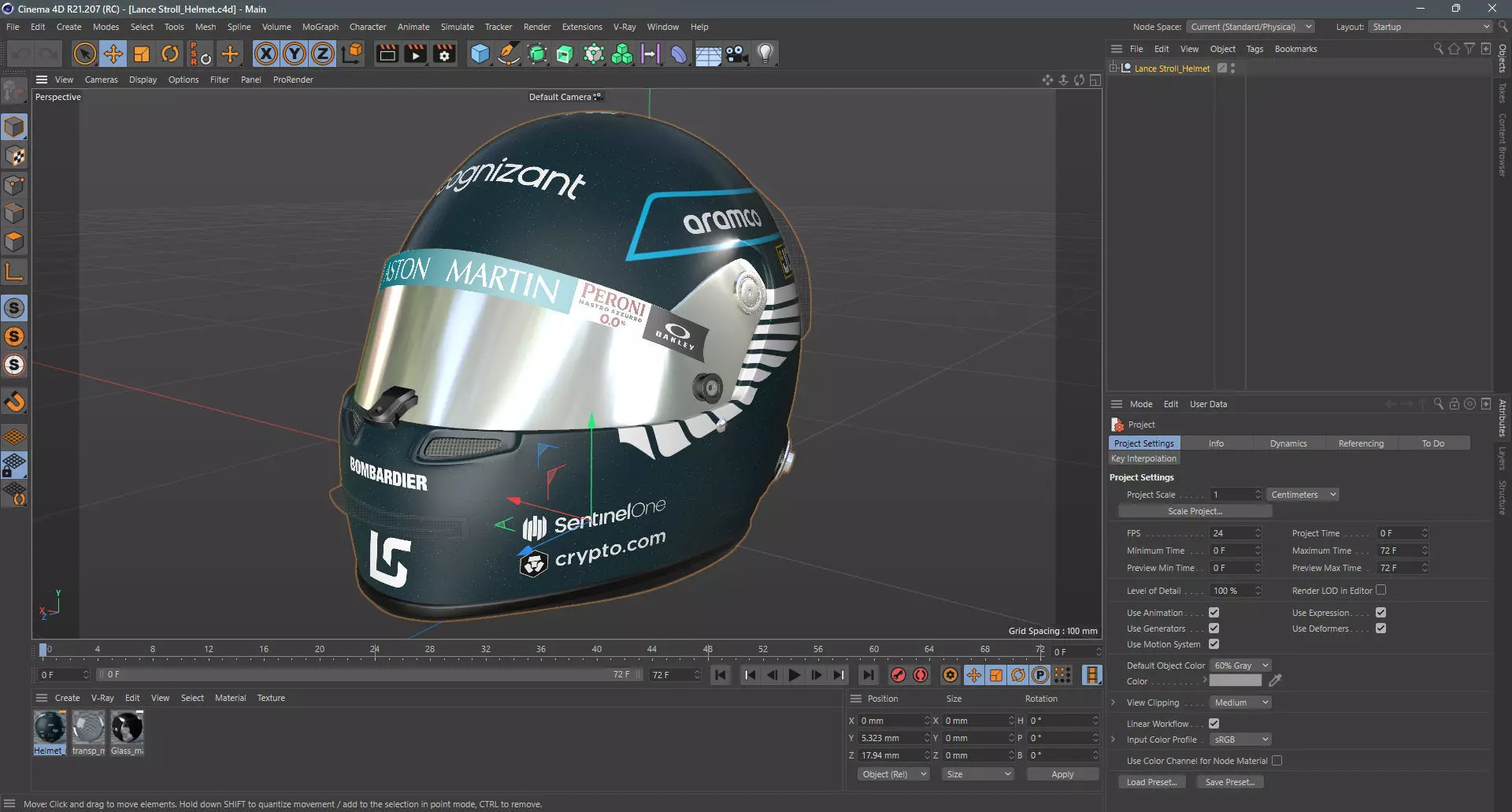Toggle the Use Generators checkbox
This screenshot has width=1512, height=812.
pyautogui.click(x=1214, y=628)
